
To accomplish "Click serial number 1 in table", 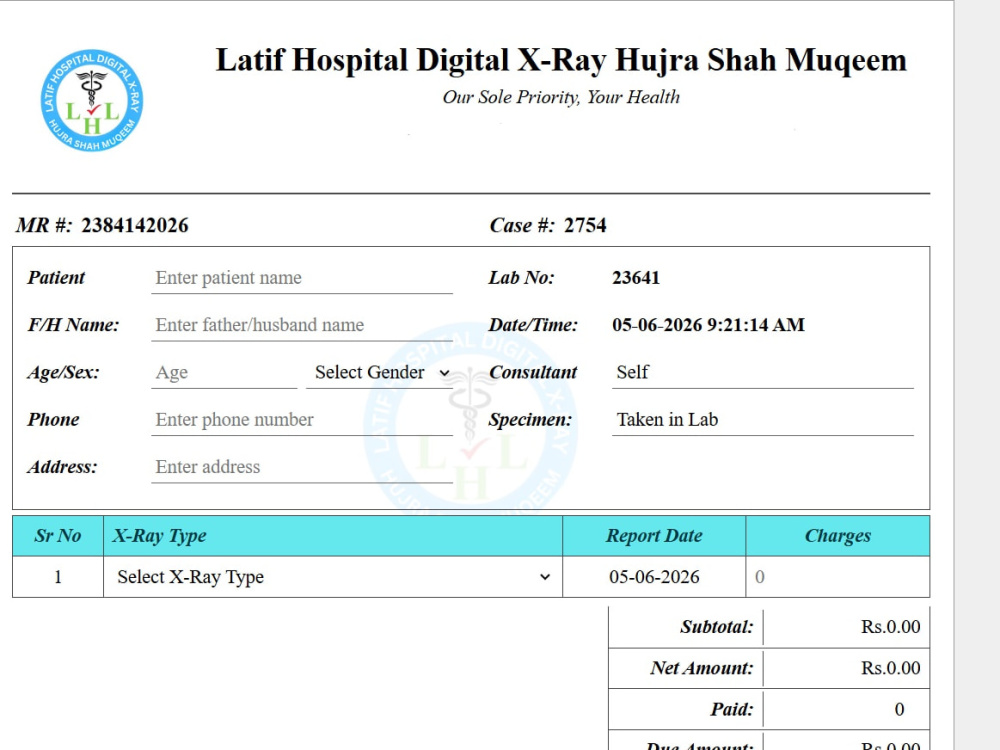I will point(58,577).
